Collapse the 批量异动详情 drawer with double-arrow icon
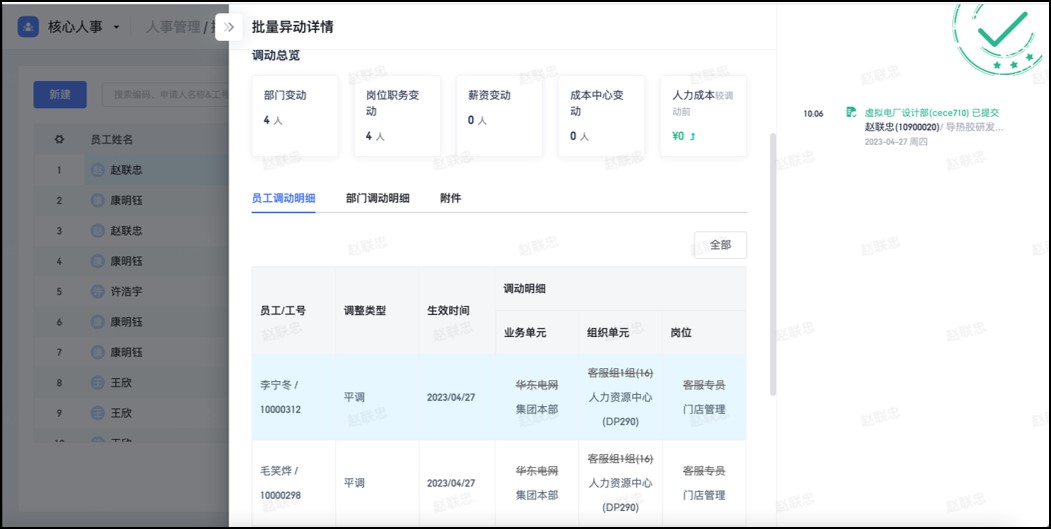This screenshot has height=529, width=1051. tap(229, 27)
